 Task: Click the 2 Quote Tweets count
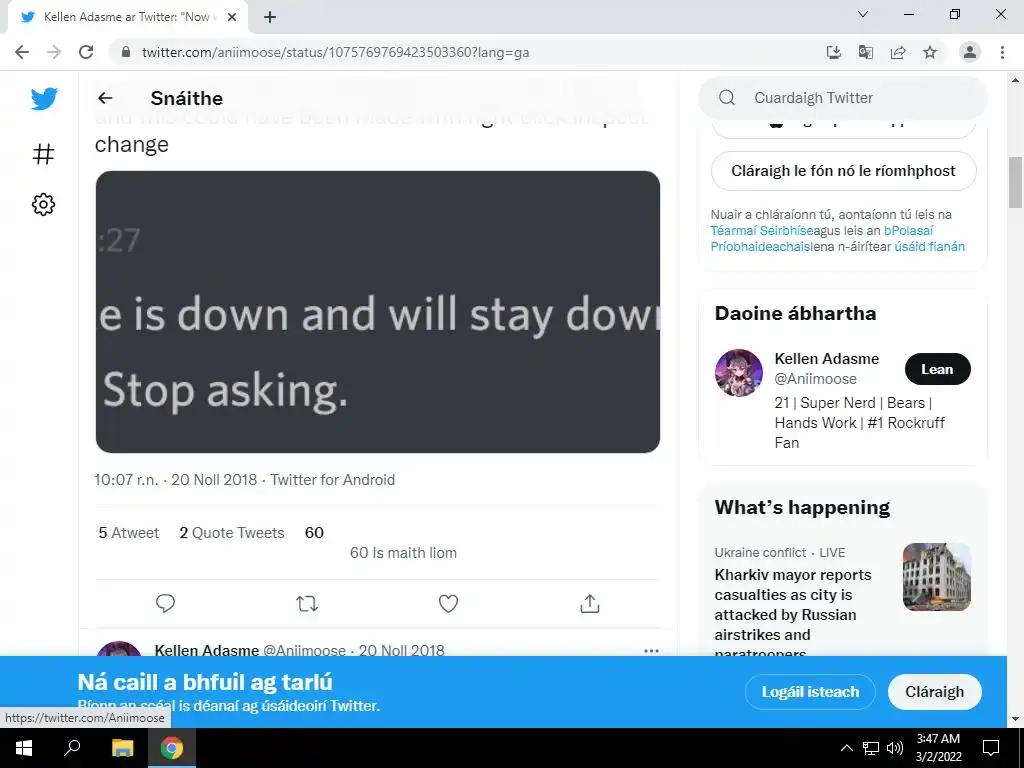coord(232,533)
